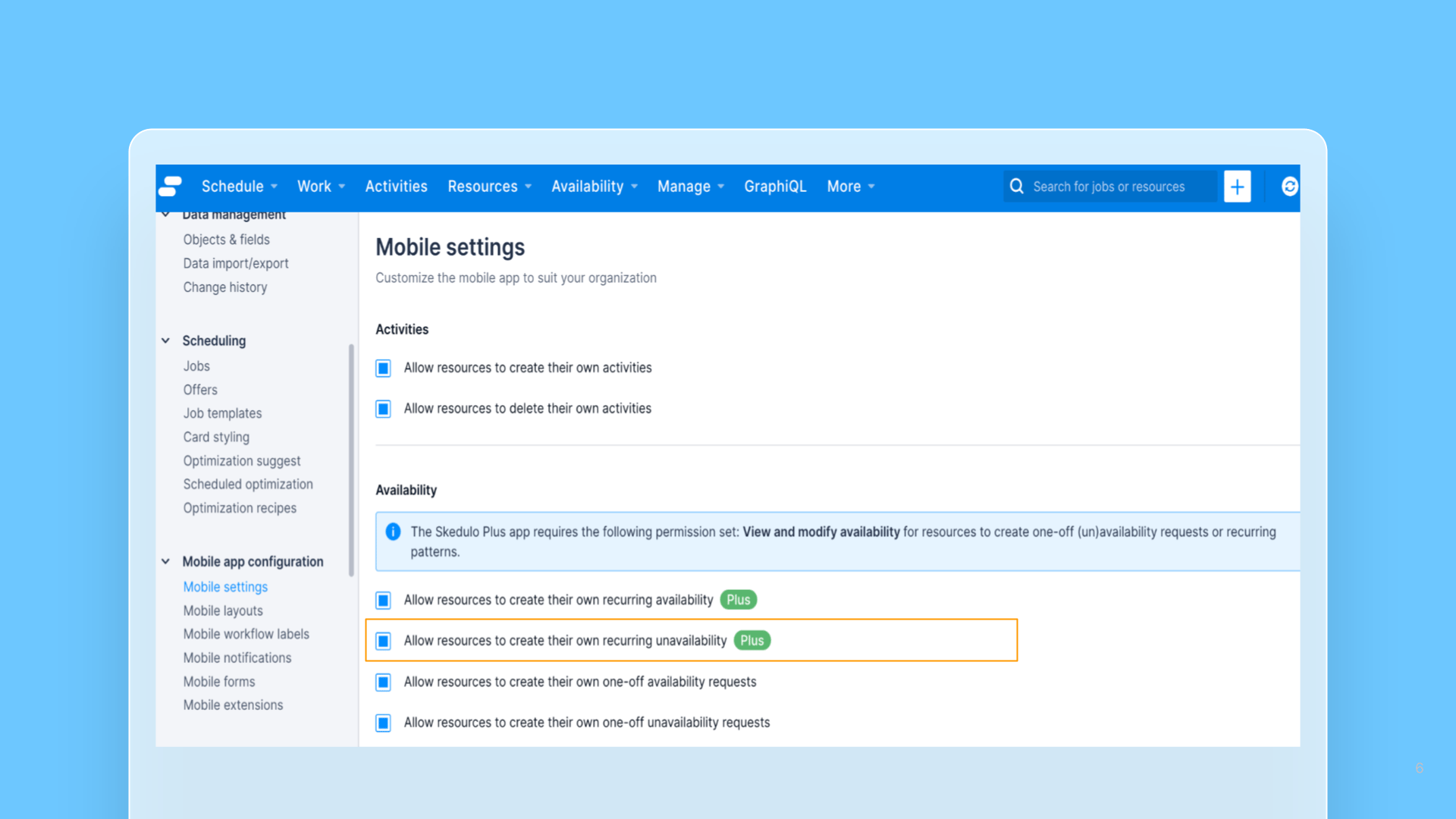The height and width of the screenshot is (819, 1456).
Task: Open the More dropdown menu
Action: [851, 187]
